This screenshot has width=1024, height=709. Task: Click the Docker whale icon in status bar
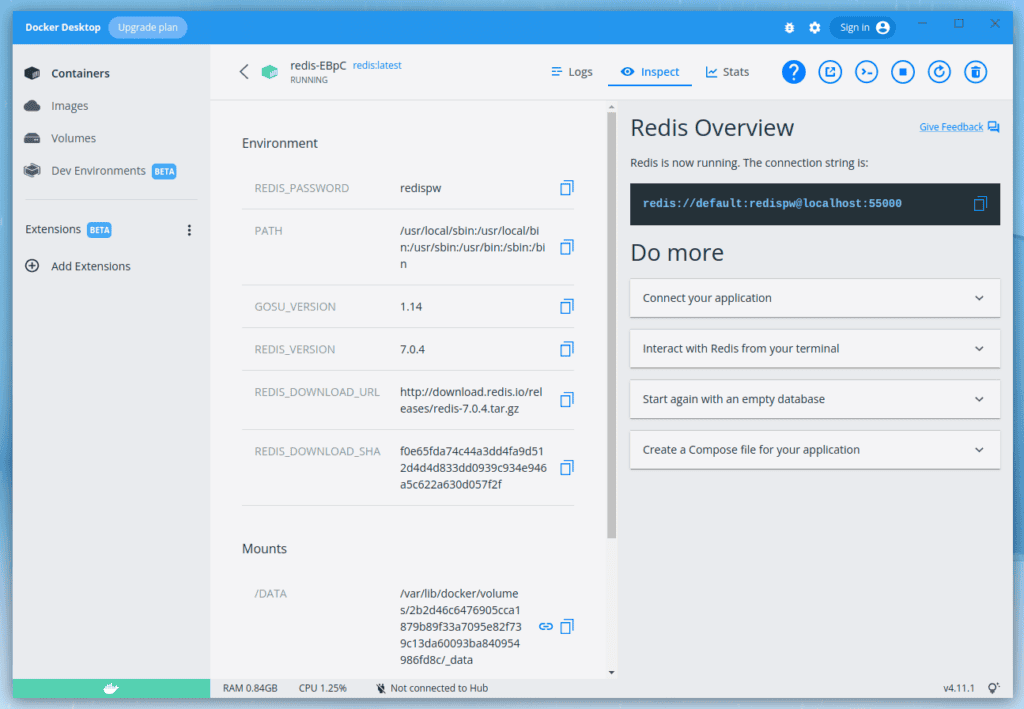(x=111, y=688)
